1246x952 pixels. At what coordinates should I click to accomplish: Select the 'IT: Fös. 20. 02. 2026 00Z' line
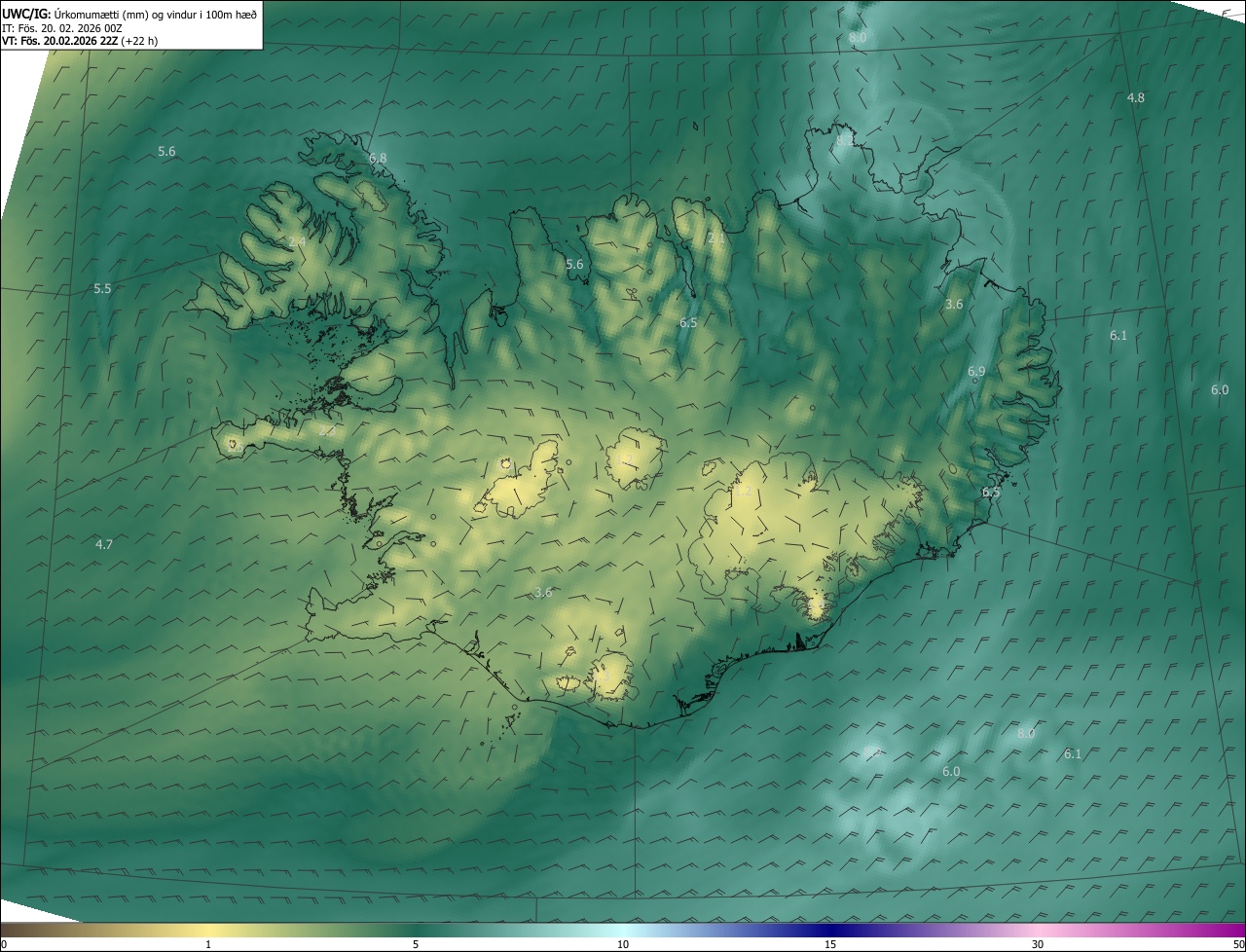click(x=63, y=28)
